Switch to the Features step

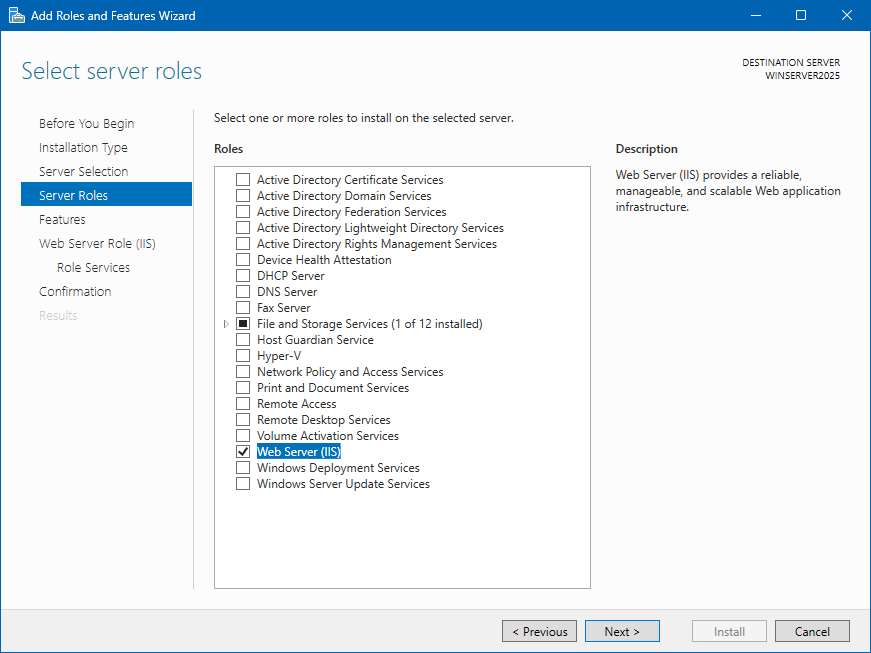(x=62, y=220)
